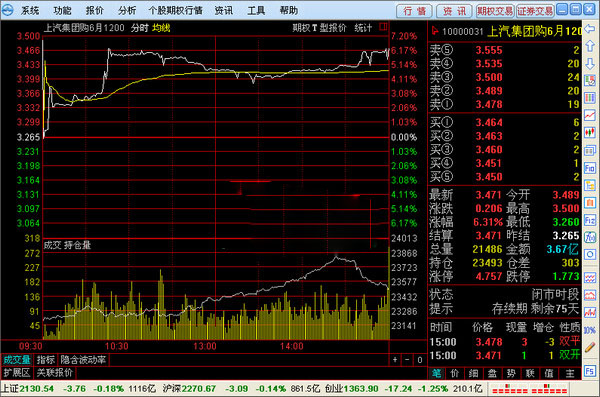Expand the 扩展区 panel
This screenshot has height=397, width=600.
tap(17, 372)
